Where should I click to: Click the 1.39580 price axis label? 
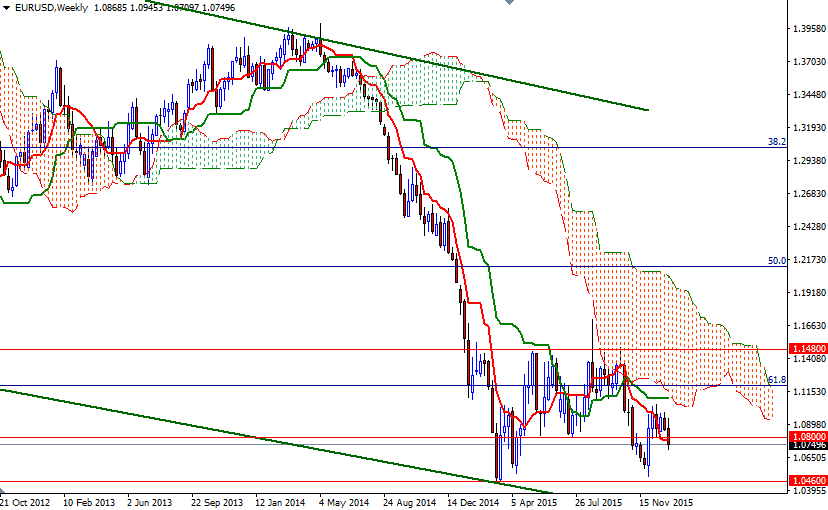tap(809, 29)
